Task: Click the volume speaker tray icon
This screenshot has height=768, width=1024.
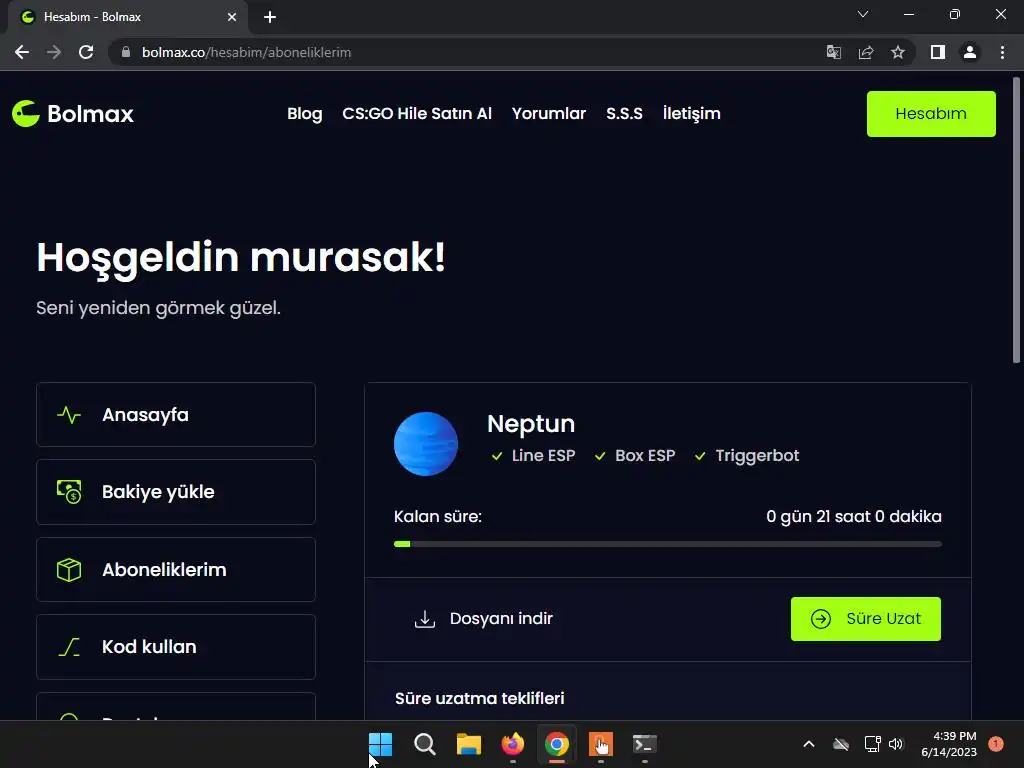Action: click(x=896, y=744)
